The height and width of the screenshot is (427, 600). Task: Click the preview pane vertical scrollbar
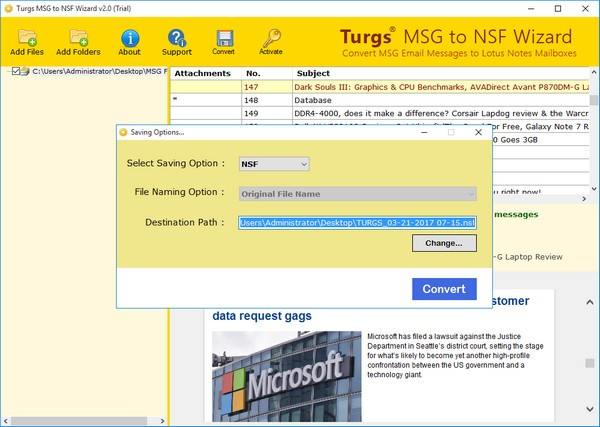coord(591,350)
